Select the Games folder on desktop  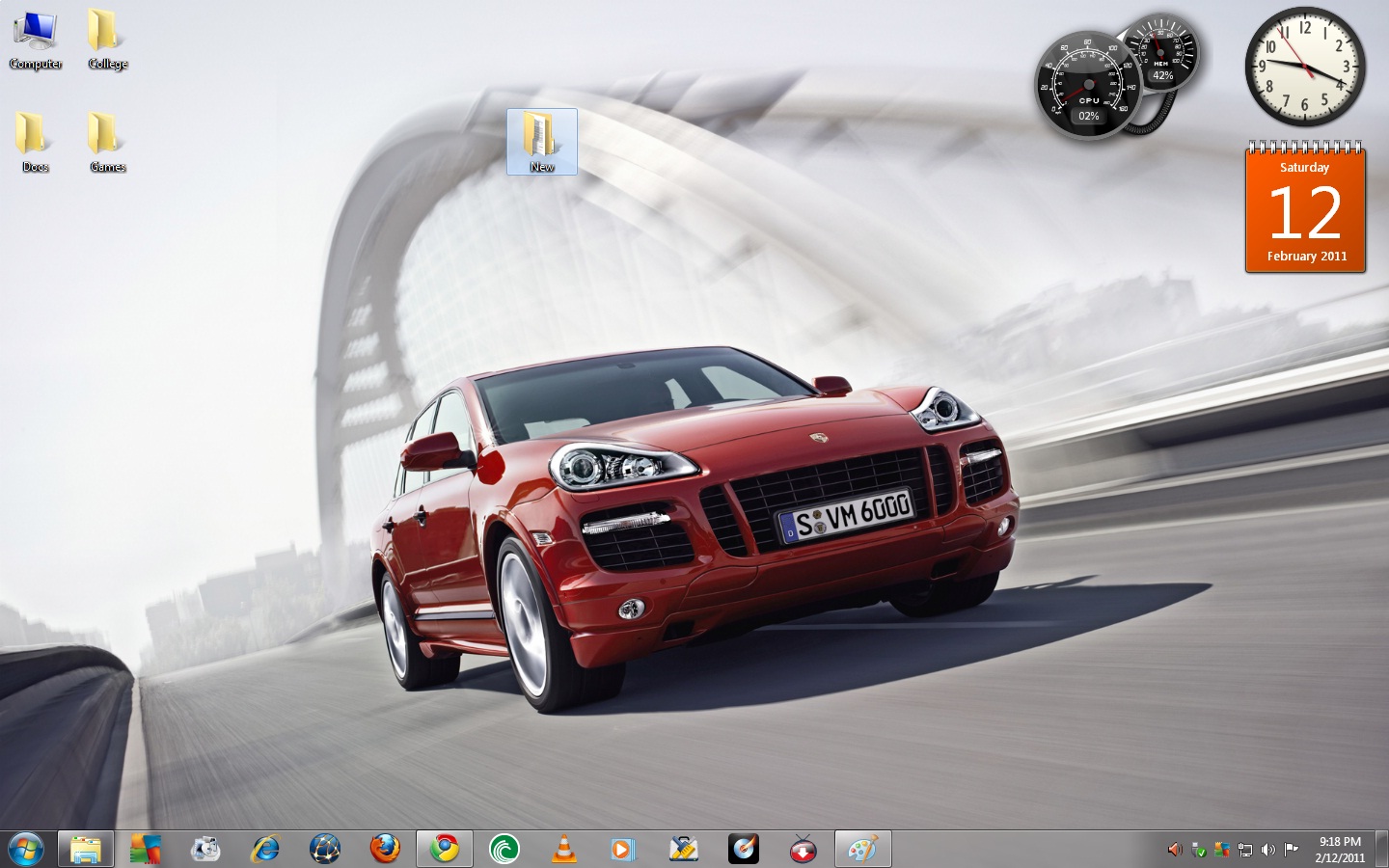[107, 143]
